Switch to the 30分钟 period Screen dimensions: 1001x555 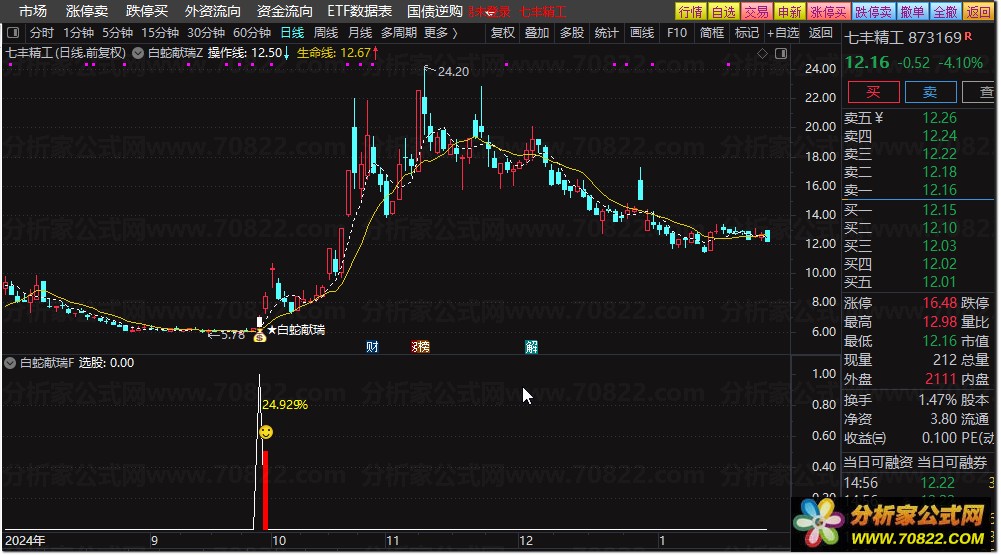click(206, 33)
